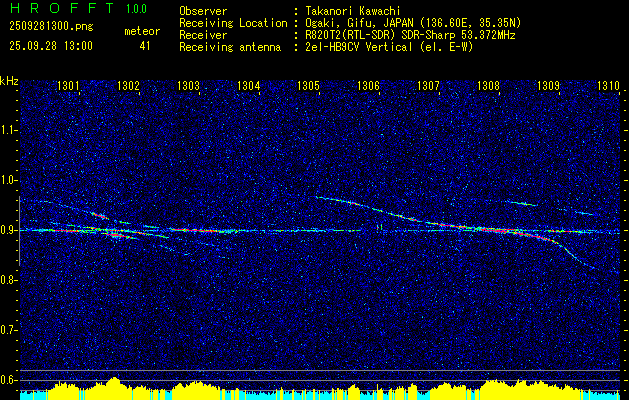The image size is (629, 400).
Task: Click the 1302 time marker
Action: [128, 86]
